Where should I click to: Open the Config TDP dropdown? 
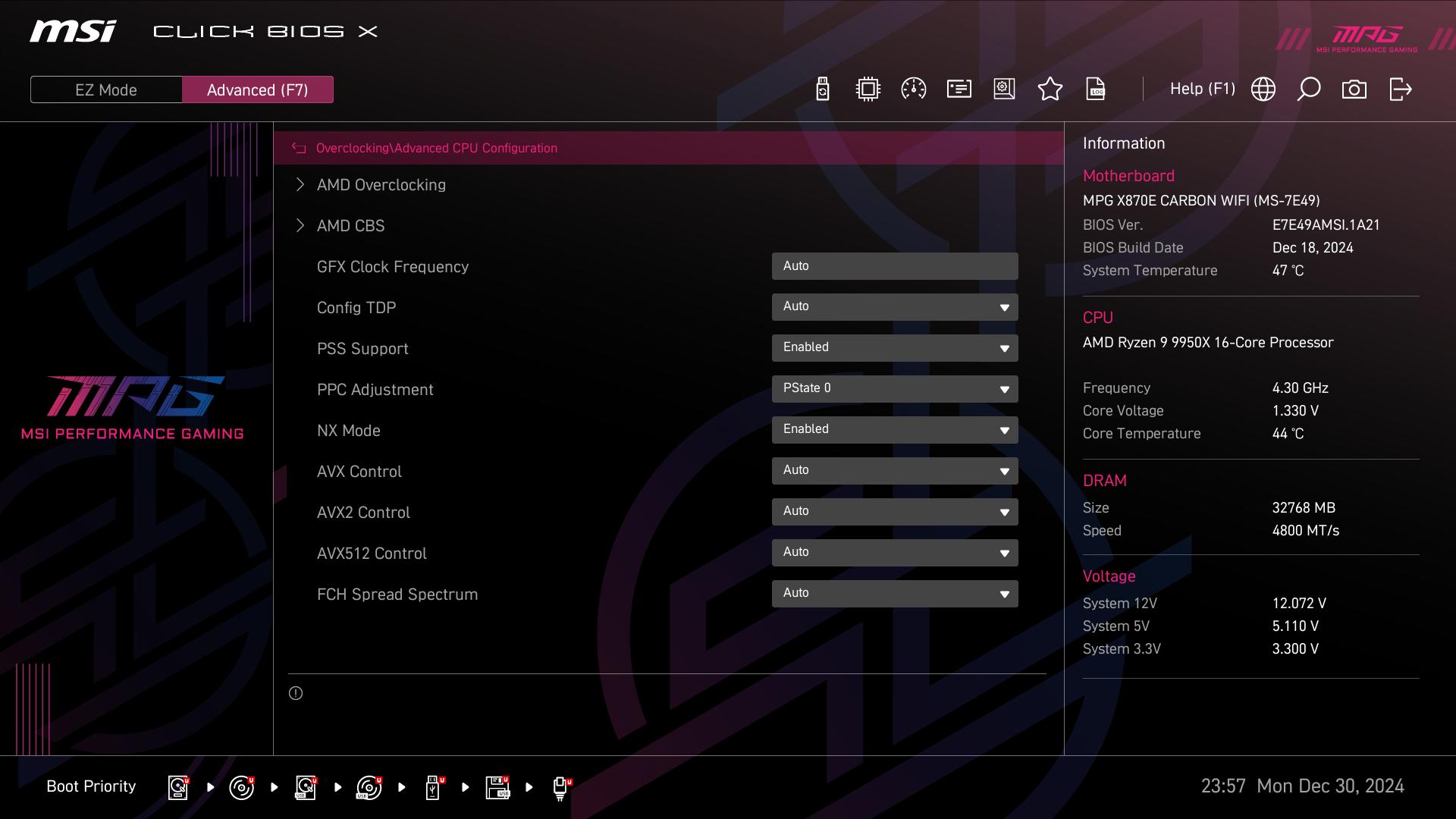(895, 307)
